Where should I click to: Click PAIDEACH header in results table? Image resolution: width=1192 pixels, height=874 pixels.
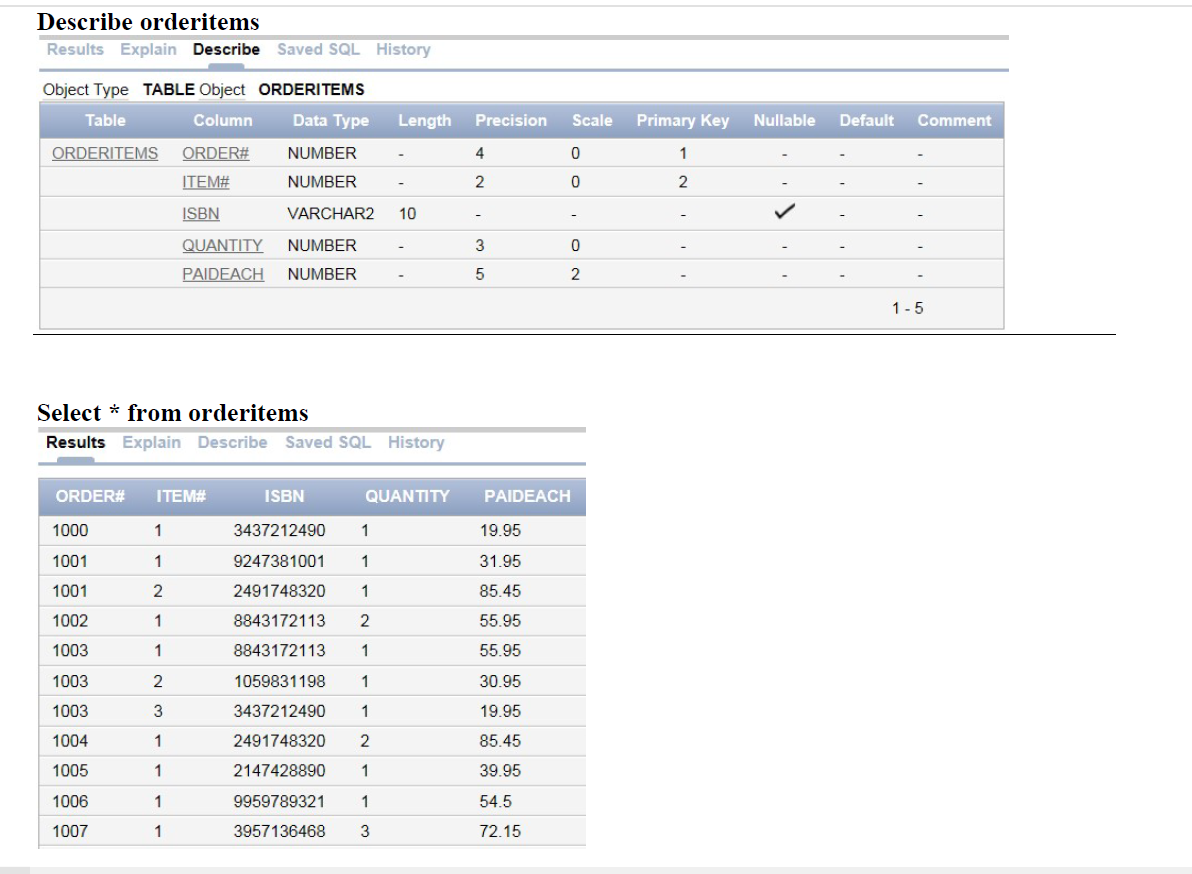pyautogui.click(x=528, y=496)
